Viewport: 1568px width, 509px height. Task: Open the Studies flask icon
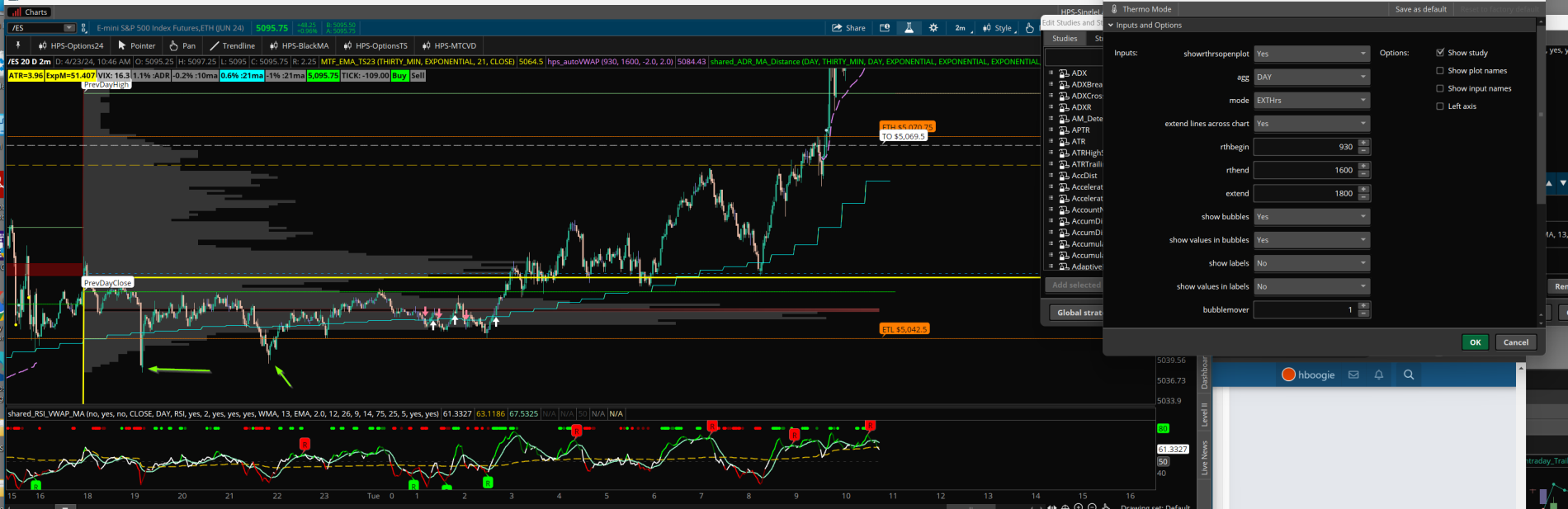click(x=909, y=28)
